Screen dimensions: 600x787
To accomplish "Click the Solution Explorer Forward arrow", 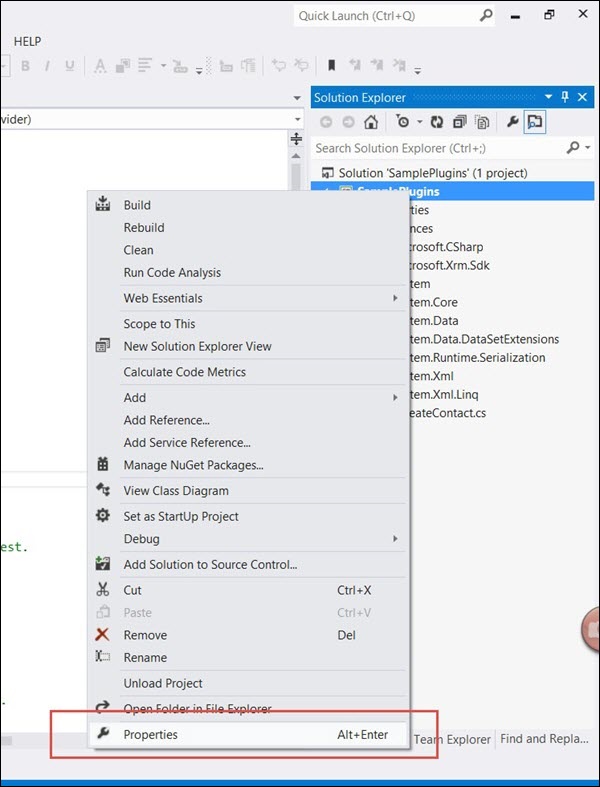I will click(x=348, y=122).
